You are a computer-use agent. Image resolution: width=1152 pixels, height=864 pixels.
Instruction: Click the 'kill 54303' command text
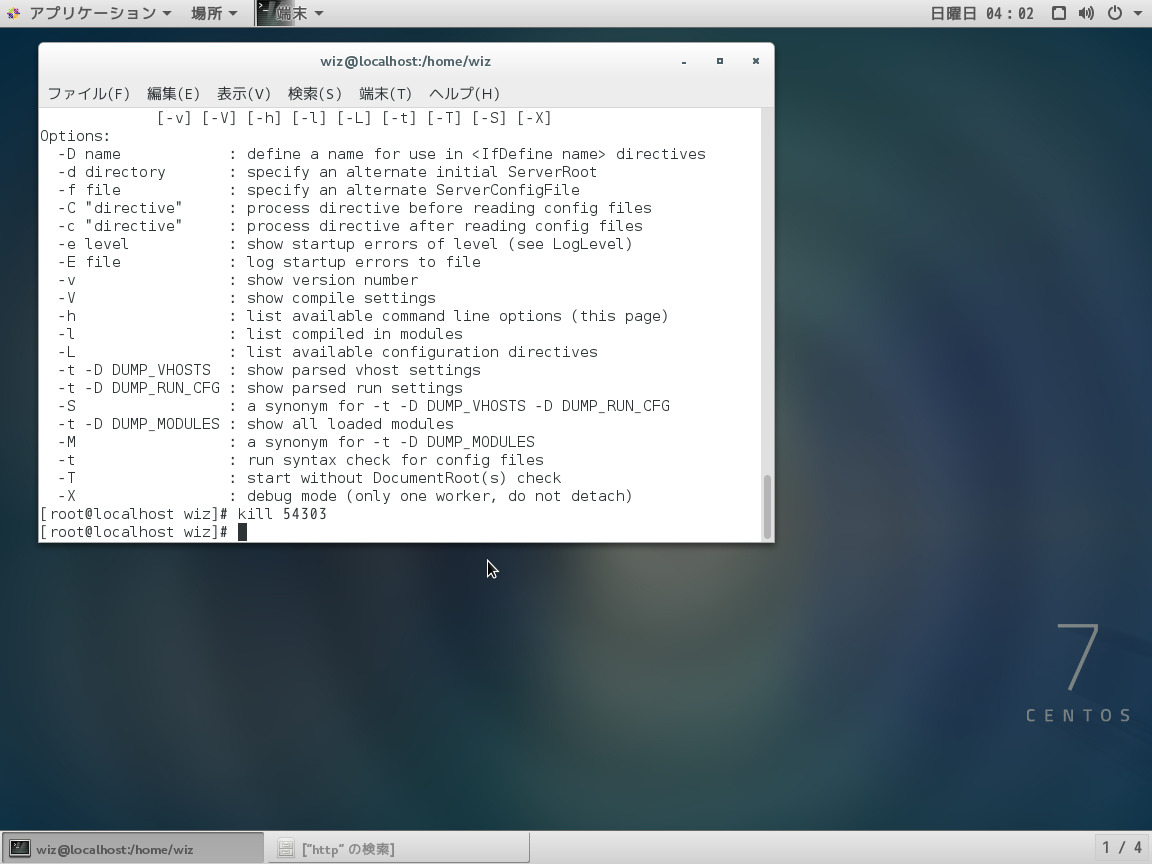(x=282, y=514)
